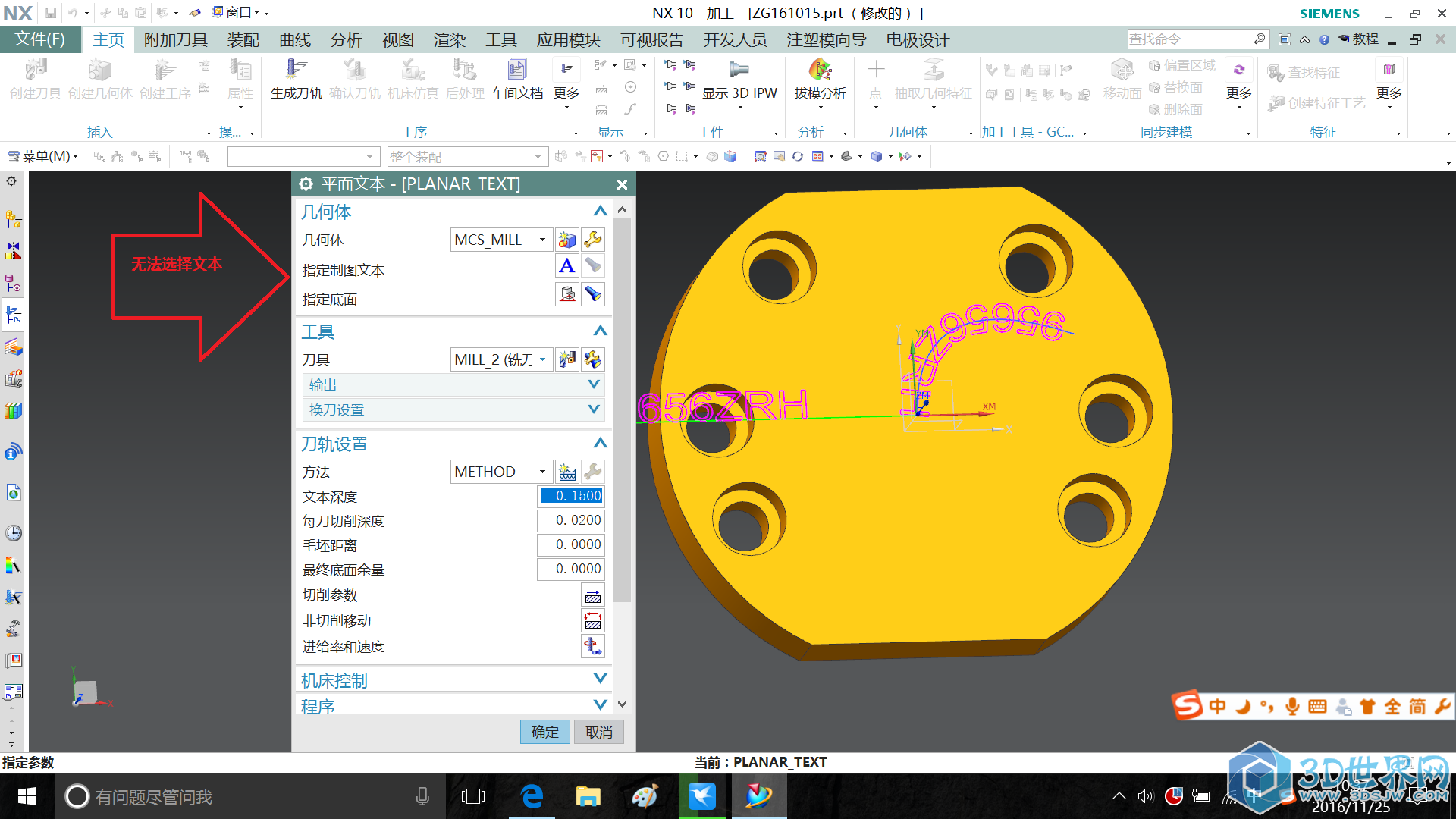Switch to the Curve (曲线) tab
Screen dimensions: 1456x819
(295, 39)
